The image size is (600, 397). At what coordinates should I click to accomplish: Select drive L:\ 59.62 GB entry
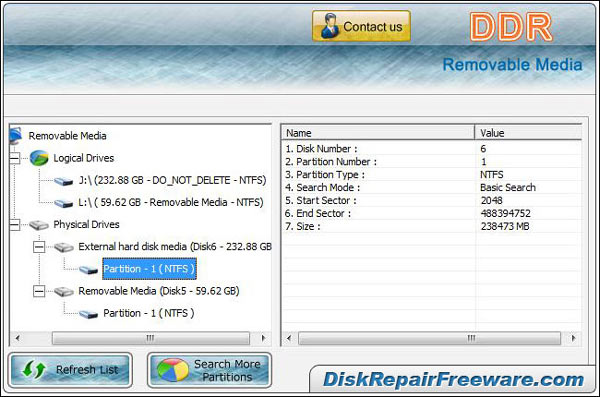(x=171, y=203)
